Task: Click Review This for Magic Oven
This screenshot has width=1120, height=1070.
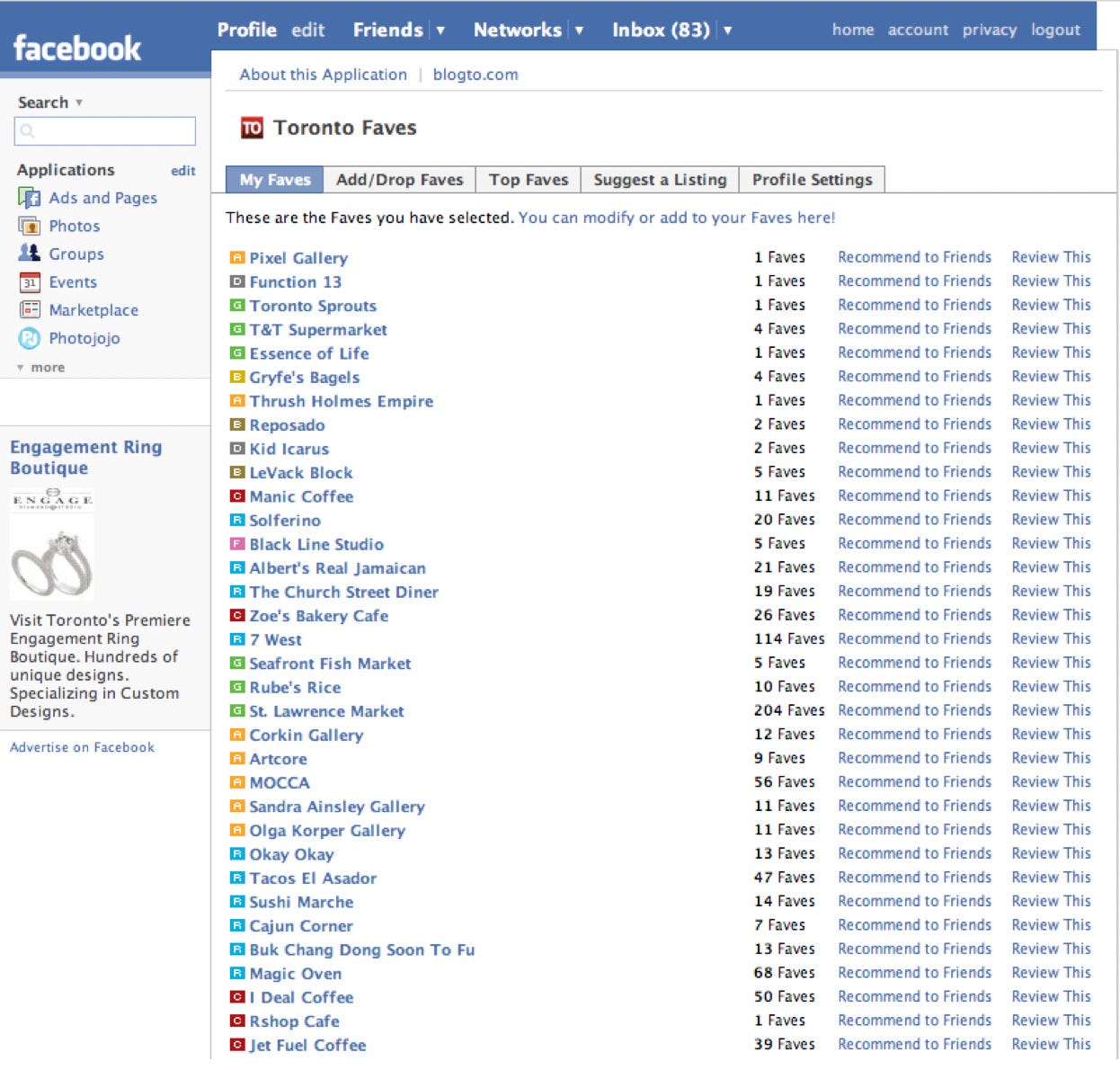Action: click(x=1051, y=973)
